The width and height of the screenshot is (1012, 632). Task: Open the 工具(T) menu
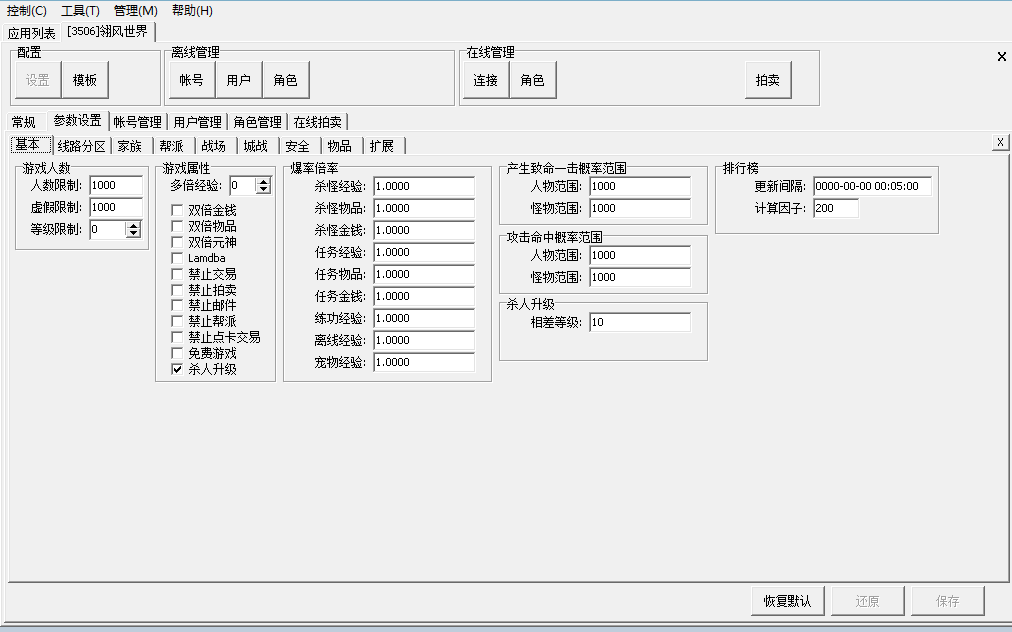[80, 10]
